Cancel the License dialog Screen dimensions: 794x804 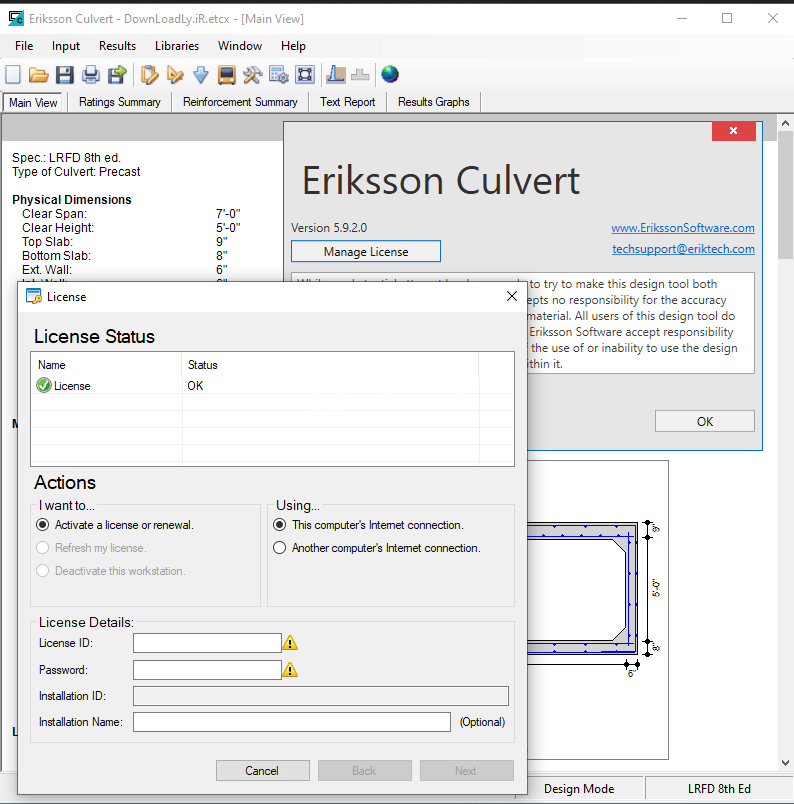tap(263, 770)
